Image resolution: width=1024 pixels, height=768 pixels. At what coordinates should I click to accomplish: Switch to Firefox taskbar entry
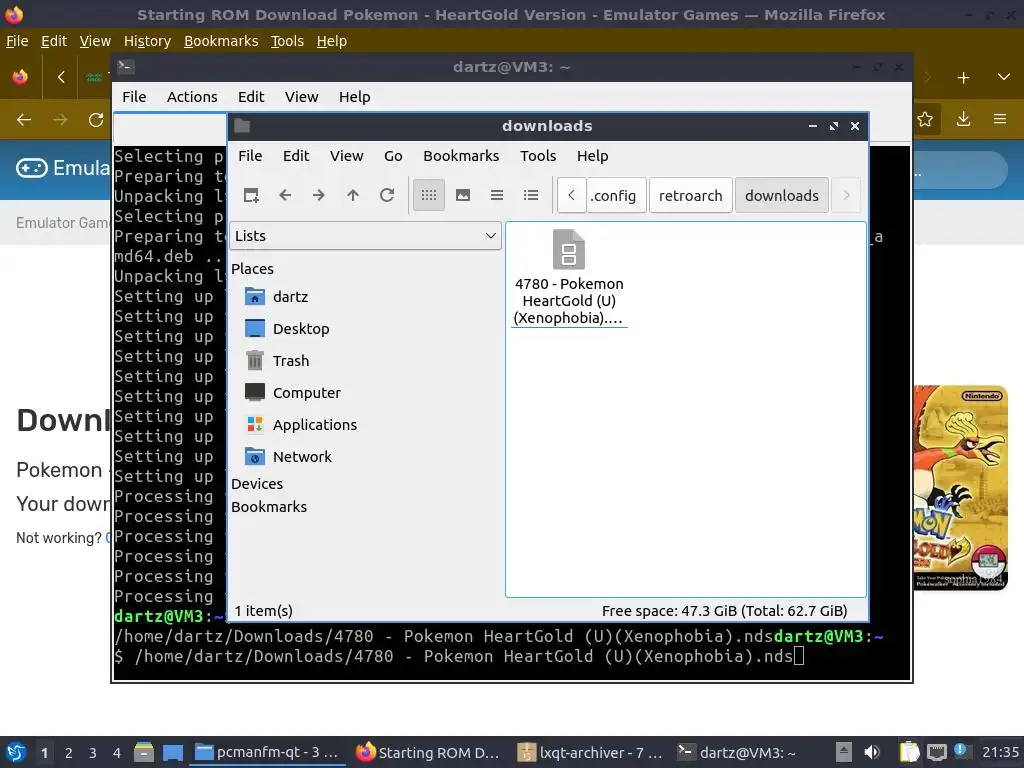[429, 752]
